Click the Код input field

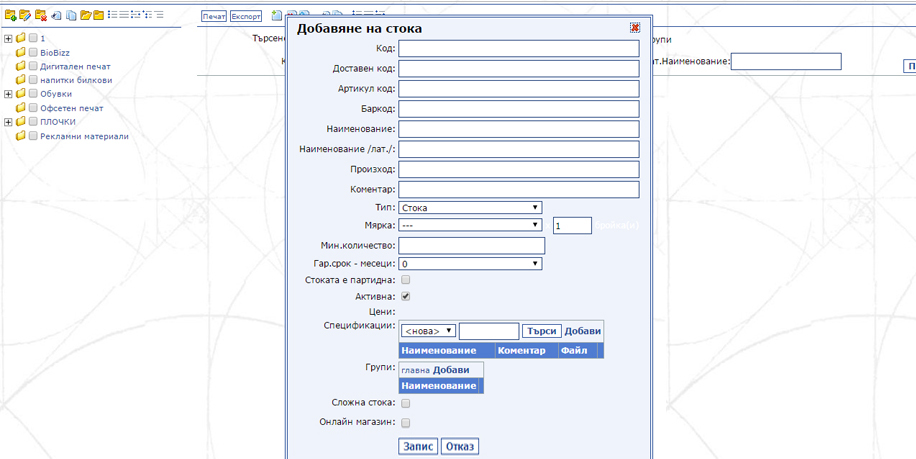(519, 48)
